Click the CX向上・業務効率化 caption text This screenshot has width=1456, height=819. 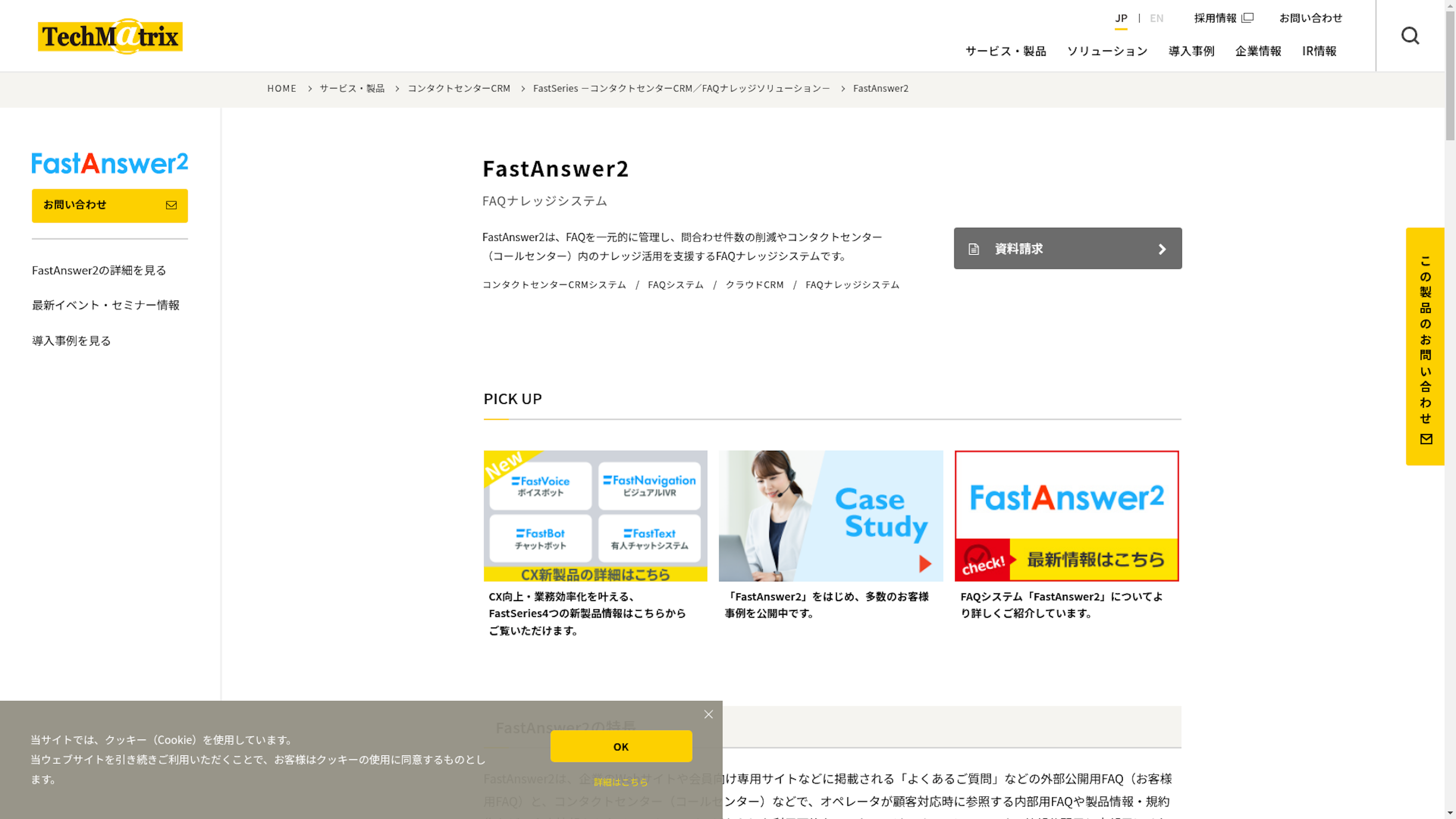587,614
